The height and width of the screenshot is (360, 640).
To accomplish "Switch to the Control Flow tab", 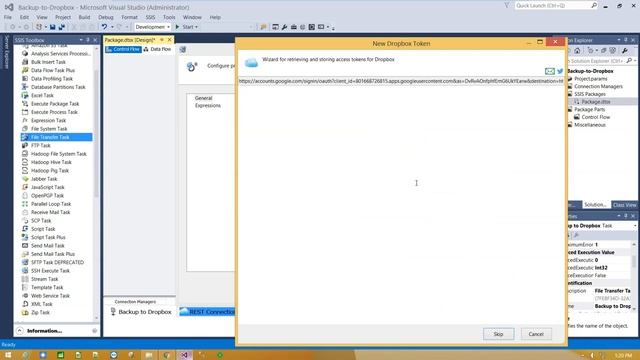I will 123,49.
